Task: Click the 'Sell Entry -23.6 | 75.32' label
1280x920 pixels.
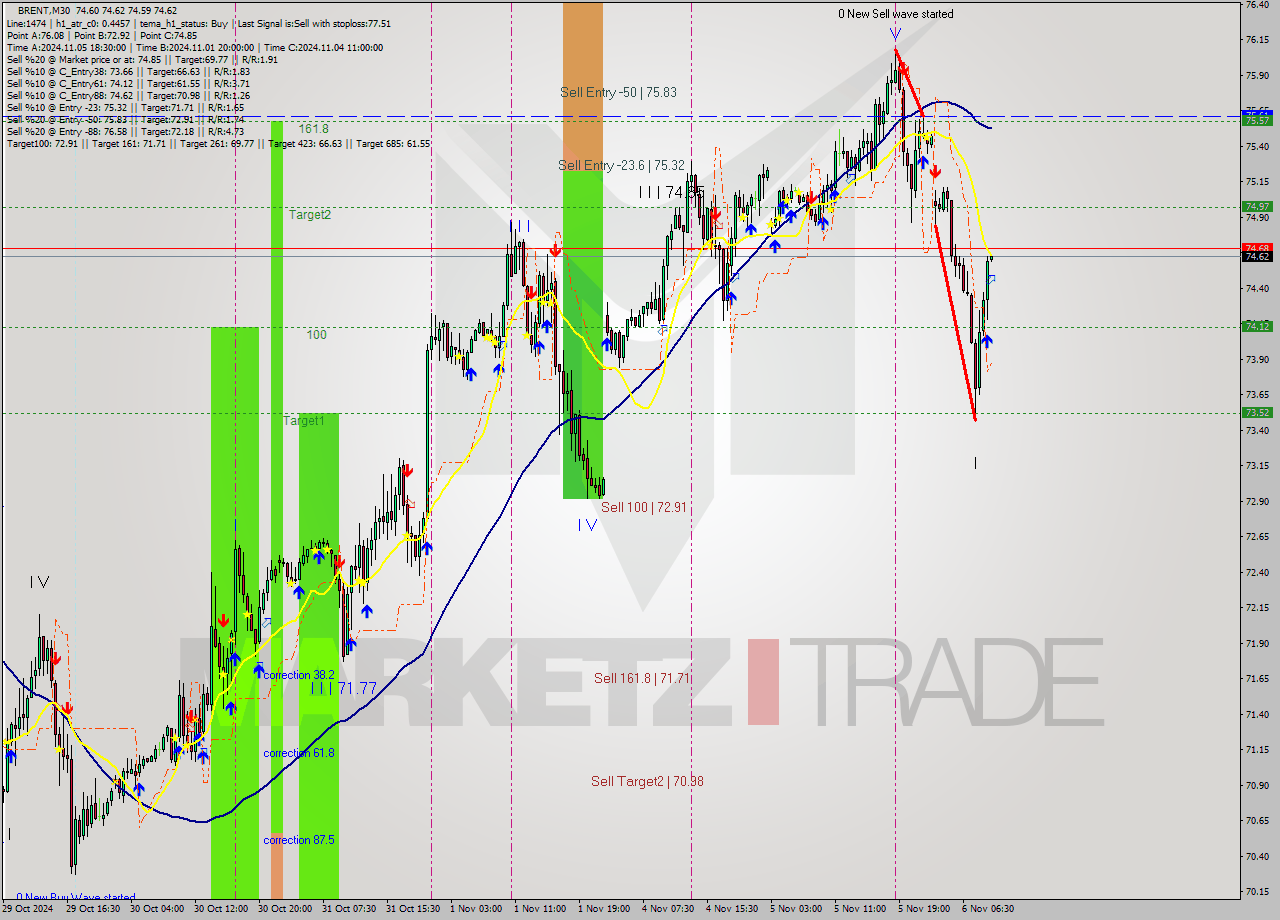Action: coord(621,165)
